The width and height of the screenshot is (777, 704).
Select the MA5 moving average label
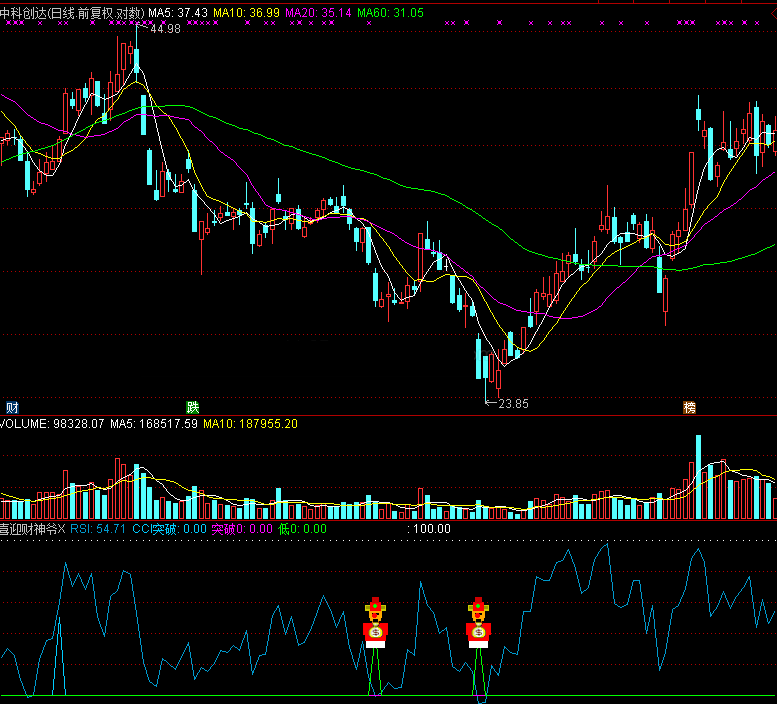tap(177, 12)
